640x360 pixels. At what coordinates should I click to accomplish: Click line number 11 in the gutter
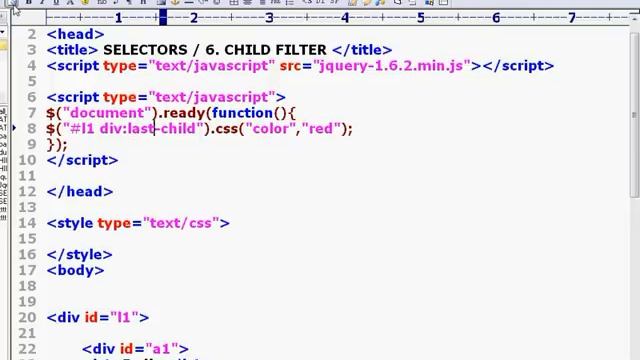pos(27,176)
